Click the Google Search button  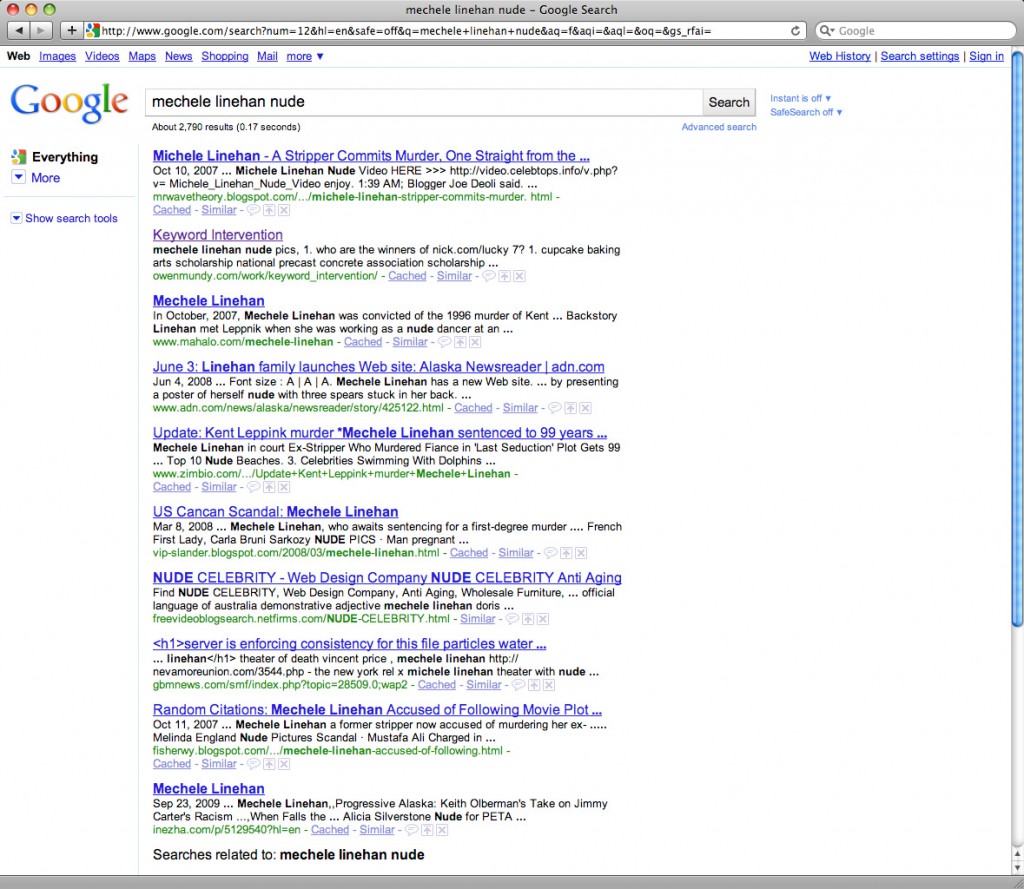point(729,103)
